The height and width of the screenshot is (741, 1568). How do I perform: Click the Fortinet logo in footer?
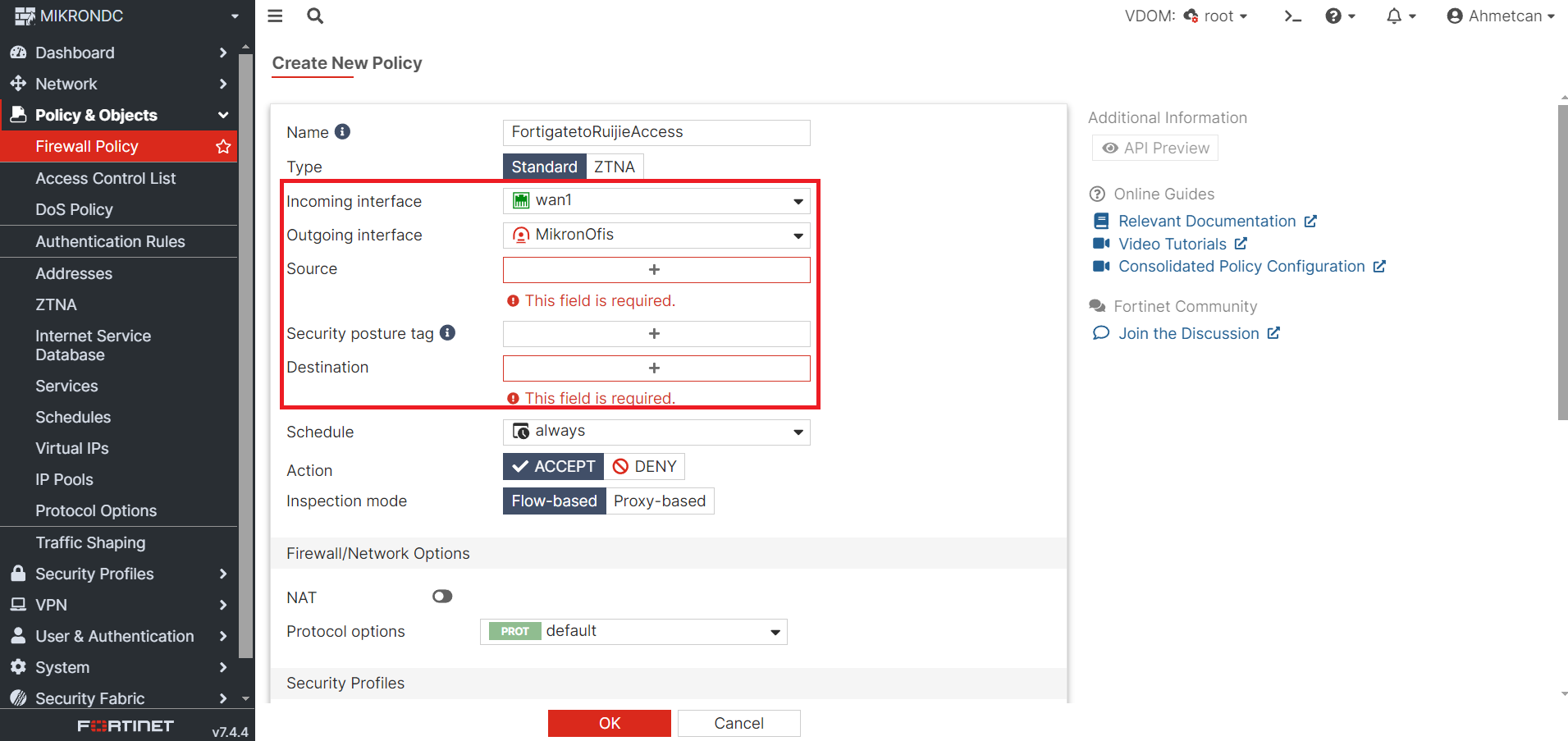tap(126, 726)
